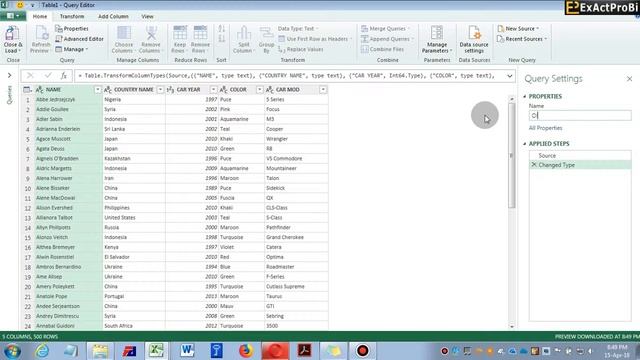Open the COLOR column filter dropdown
Viewport: 640px width, 360px height.
point(260,89)
